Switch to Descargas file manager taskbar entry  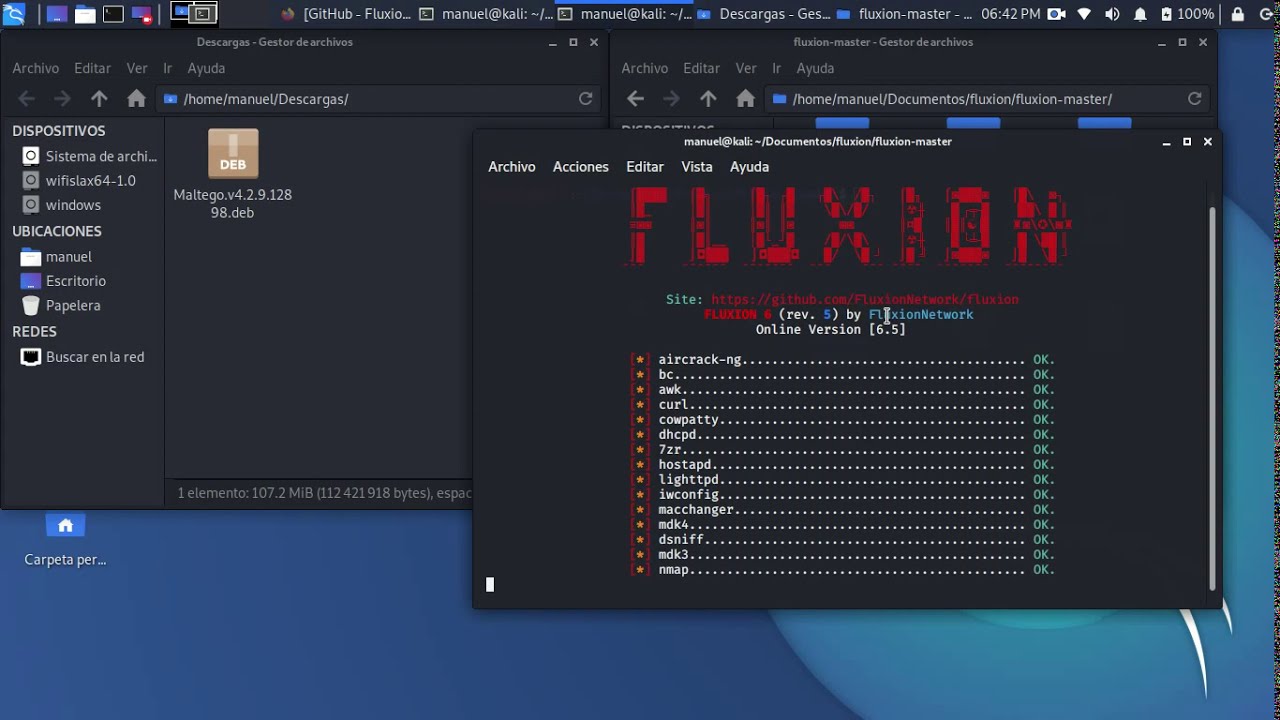(x=761, y=14)
